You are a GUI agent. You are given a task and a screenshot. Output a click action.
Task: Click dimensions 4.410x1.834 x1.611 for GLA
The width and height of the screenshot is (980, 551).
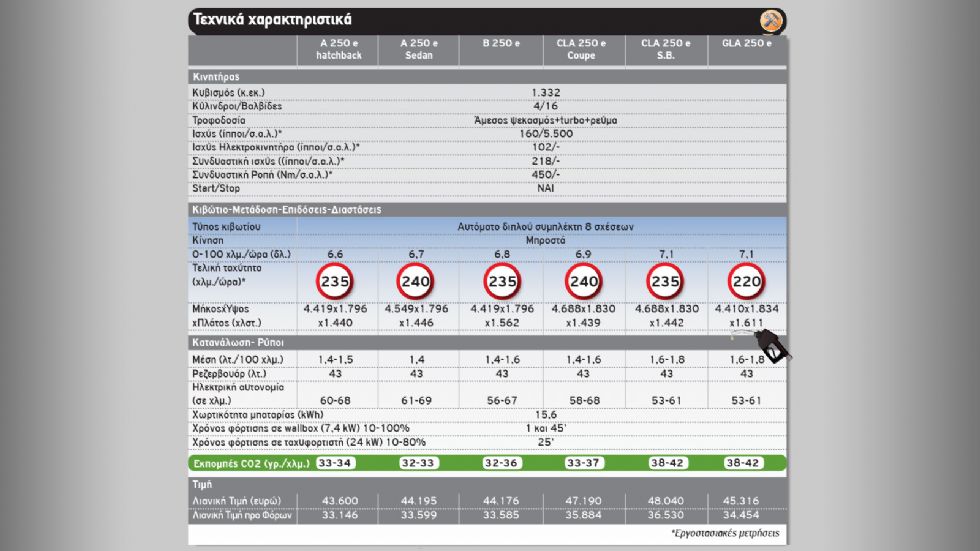tap(747, 315)
